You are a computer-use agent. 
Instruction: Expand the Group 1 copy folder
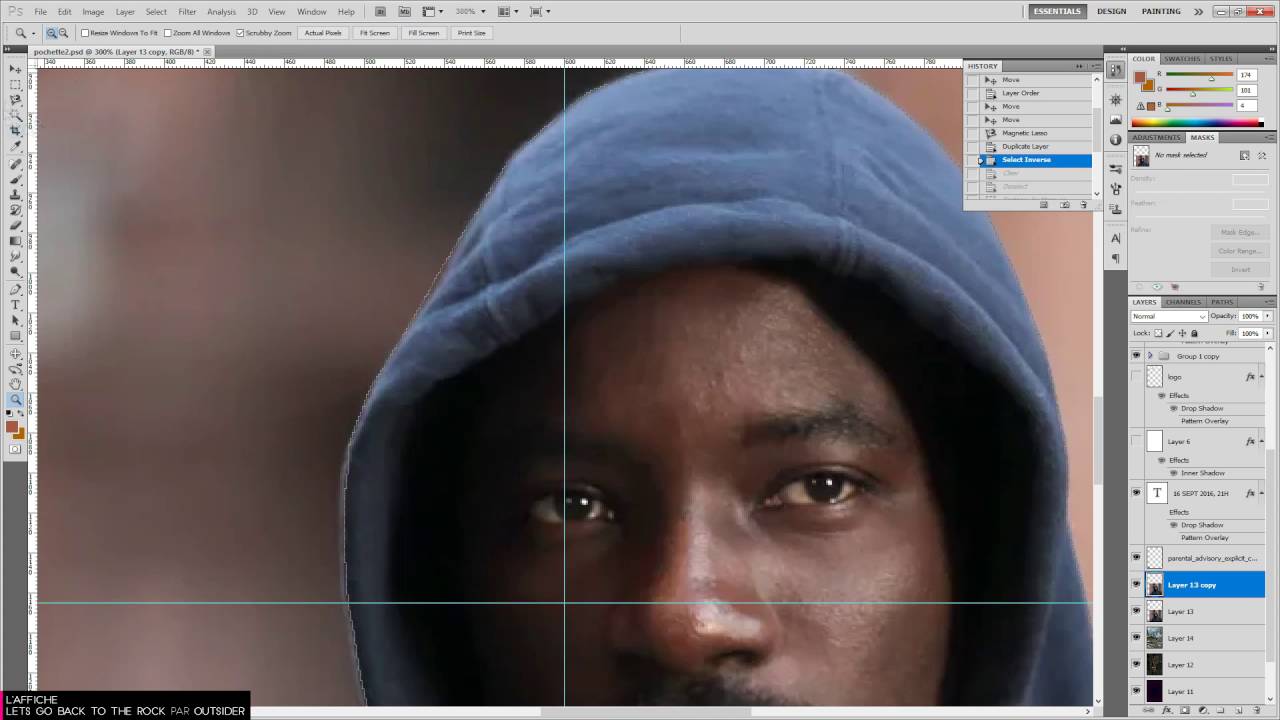[1150, 356]
